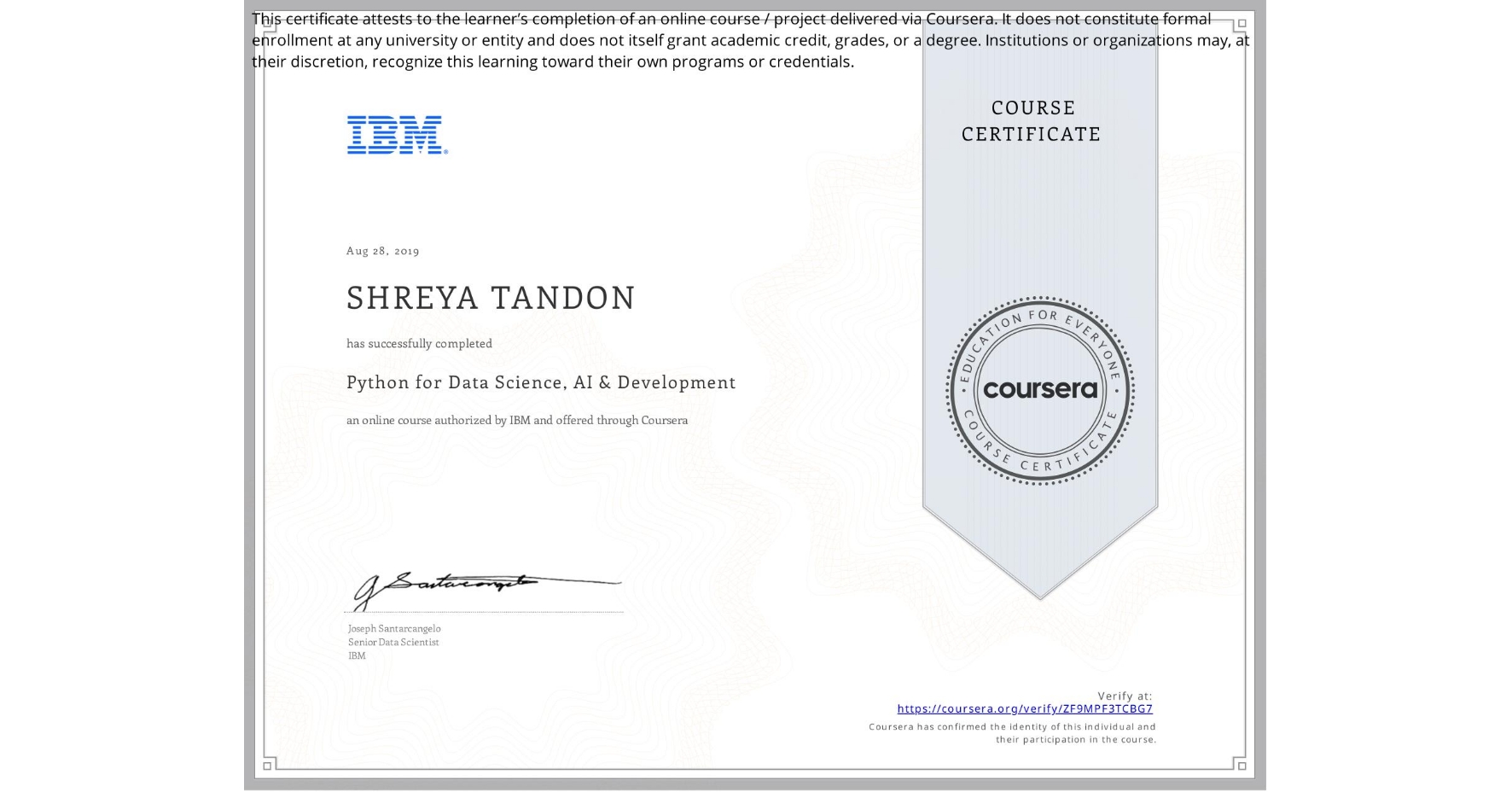Image resolution: width=1512 pixels, height=792 pixels.
Task: Click the Senior Data Scientist title
Action: [x=393, y=642]
